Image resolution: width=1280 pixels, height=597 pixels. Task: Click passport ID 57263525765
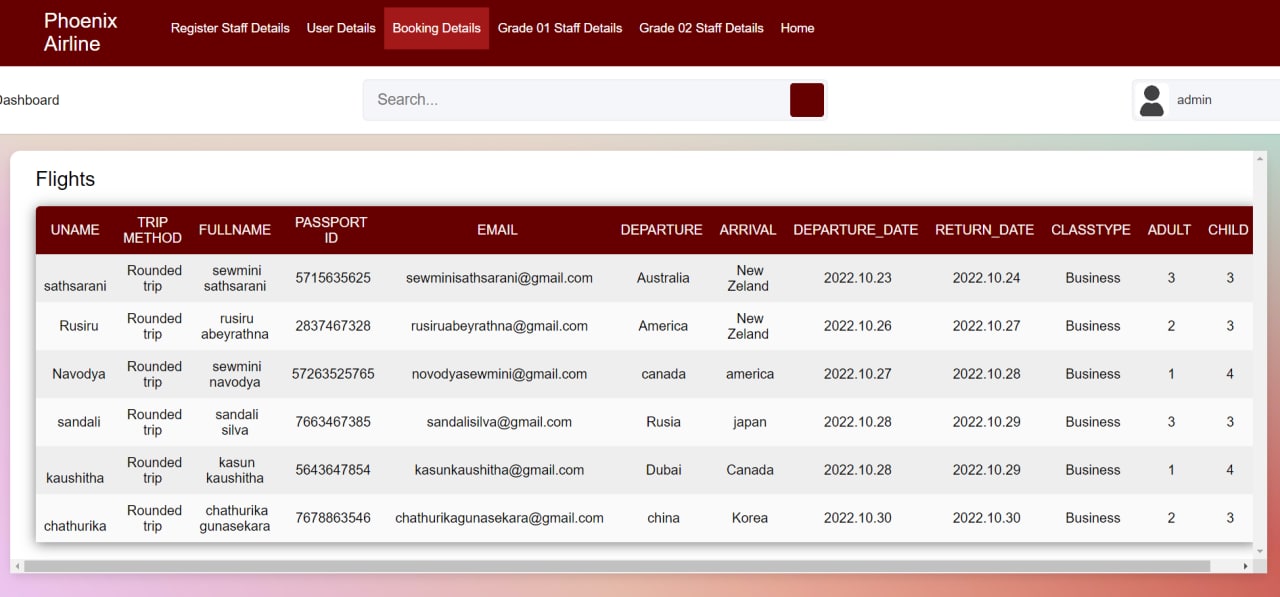[x=333, y=374]
